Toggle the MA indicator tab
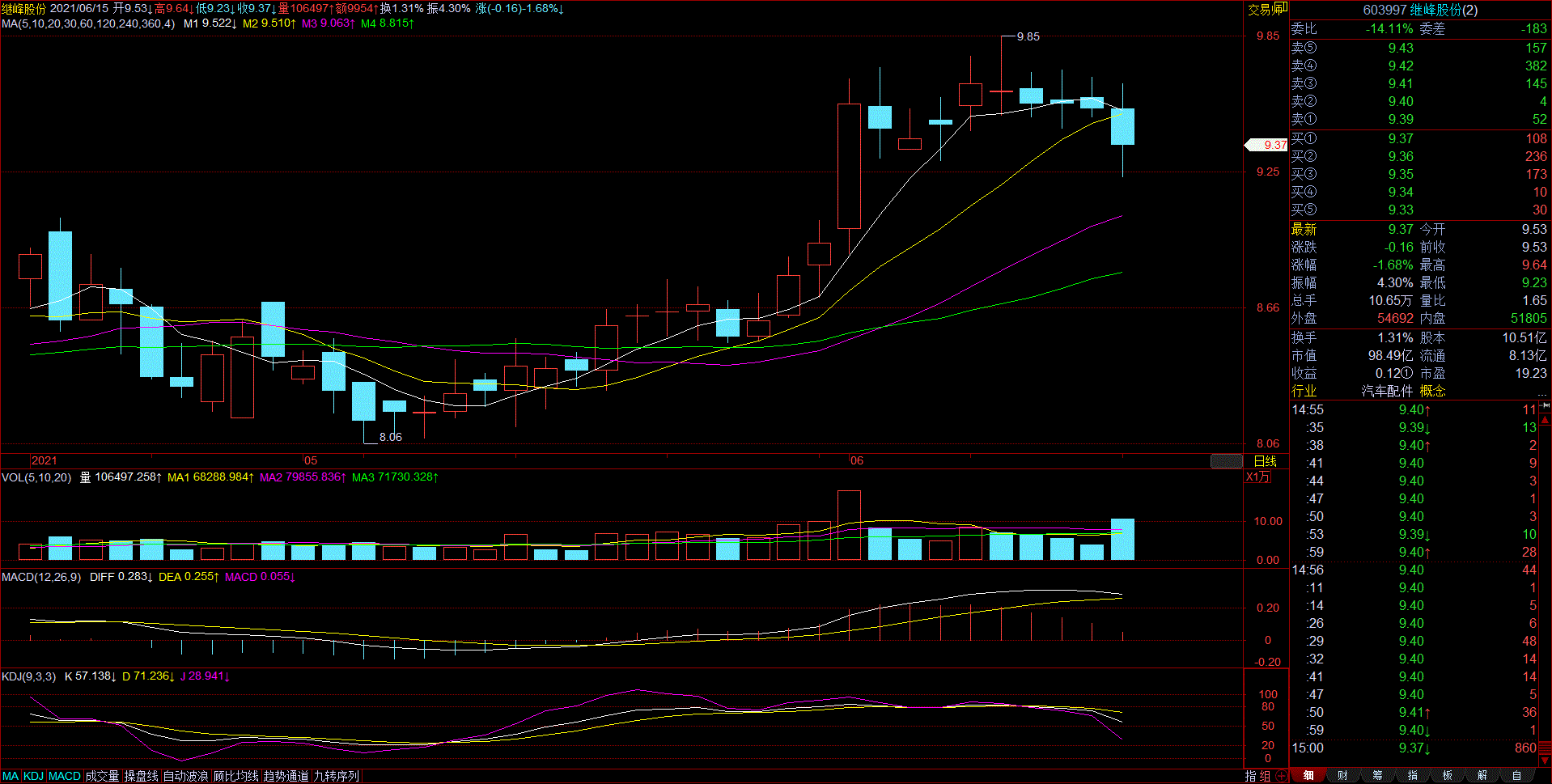 [11, 776]
